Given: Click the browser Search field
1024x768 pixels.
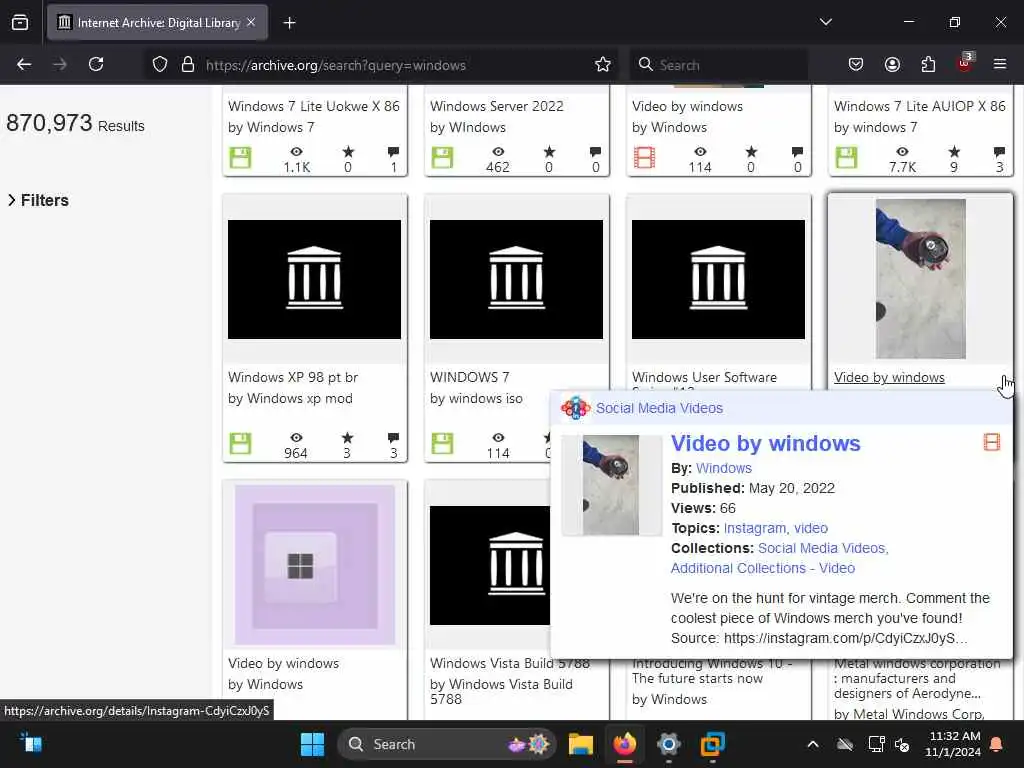Looking at the screenshot, I should (718, 65).
